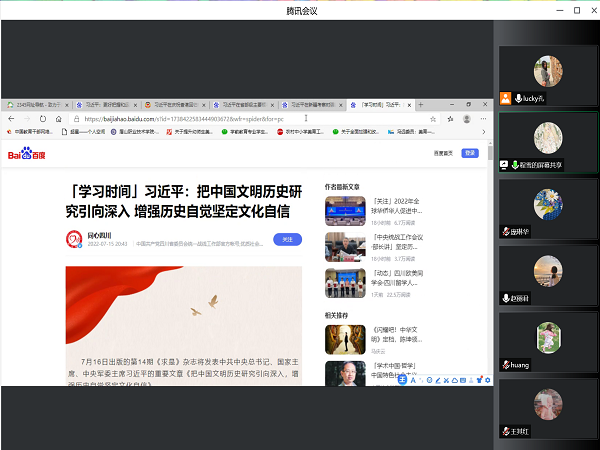Open the 四川欧美同学会 article thumbnail
Screen dimensions: 600x450
point(339,284)
